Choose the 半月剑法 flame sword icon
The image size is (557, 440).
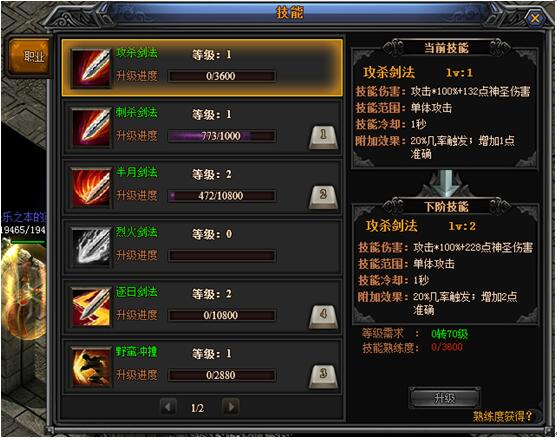tap(91, 188)
